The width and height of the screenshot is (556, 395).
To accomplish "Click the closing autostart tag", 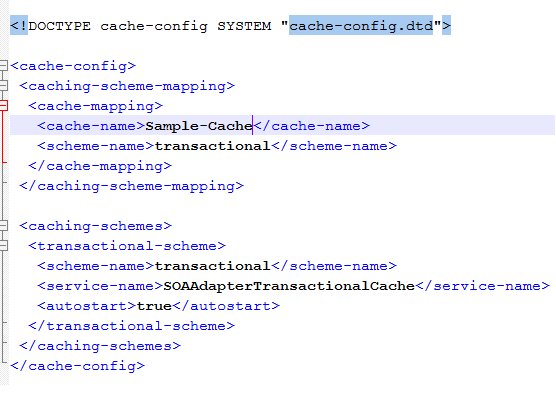I will pyautogui.click(x=226, y=306).
